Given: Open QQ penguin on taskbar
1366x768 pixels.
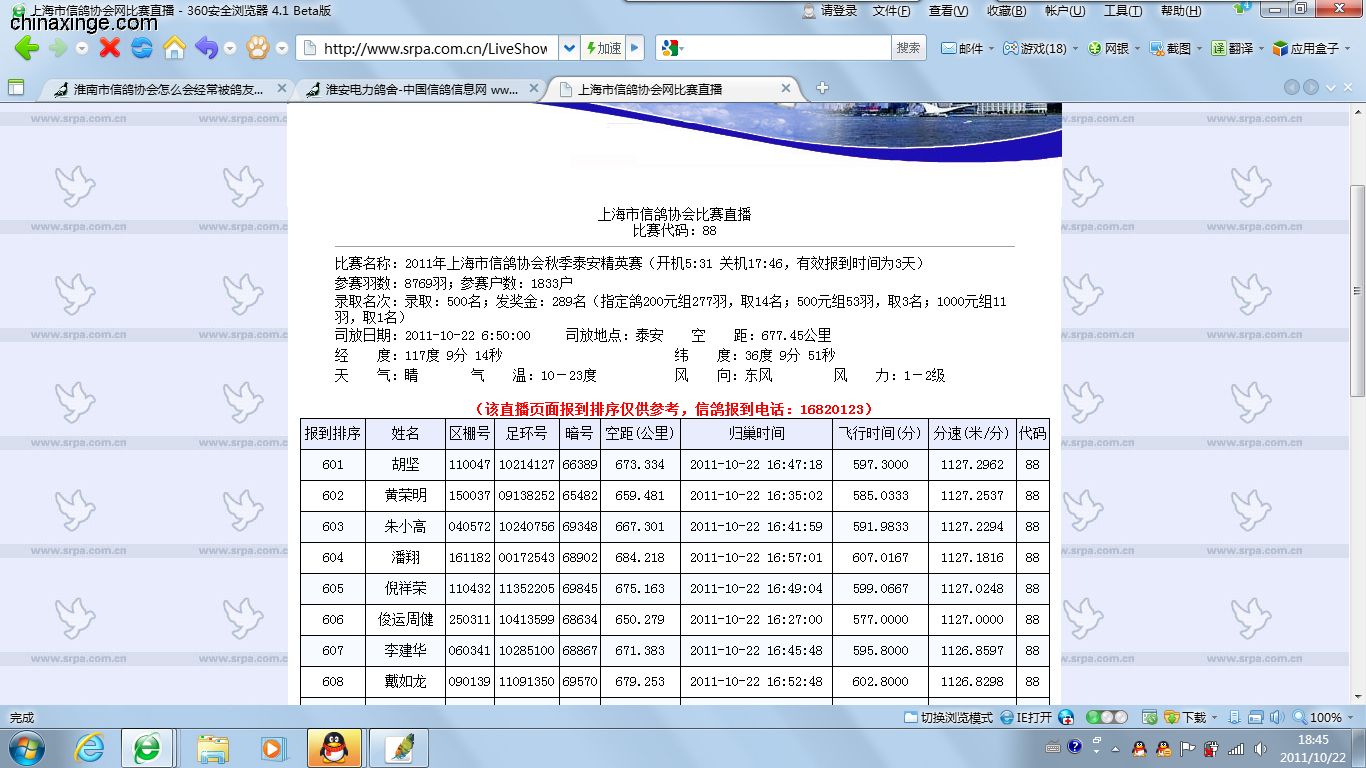Looking at the screenshot, I should (333, 747).
